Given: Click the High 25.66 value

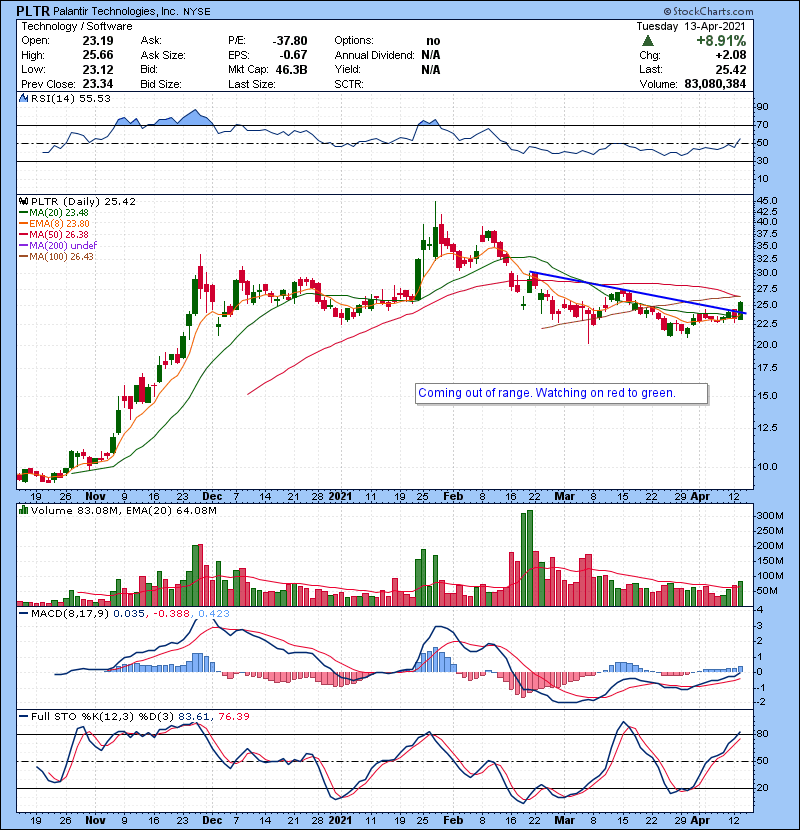Looking at the screenshot, I should click(98, 55).
